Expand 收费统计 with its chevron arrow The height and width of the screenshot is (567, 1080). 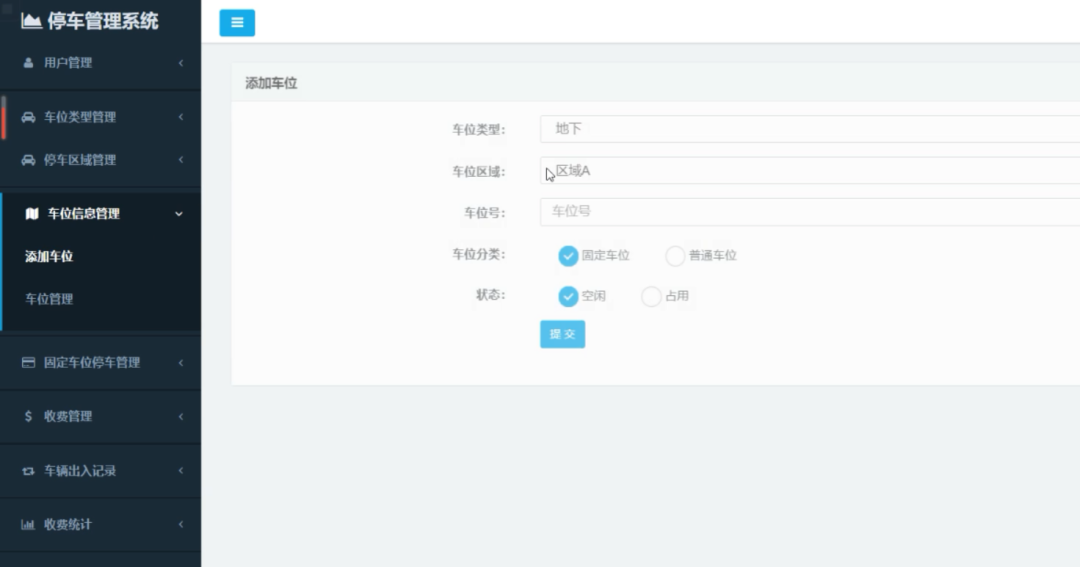coord(181,524)
